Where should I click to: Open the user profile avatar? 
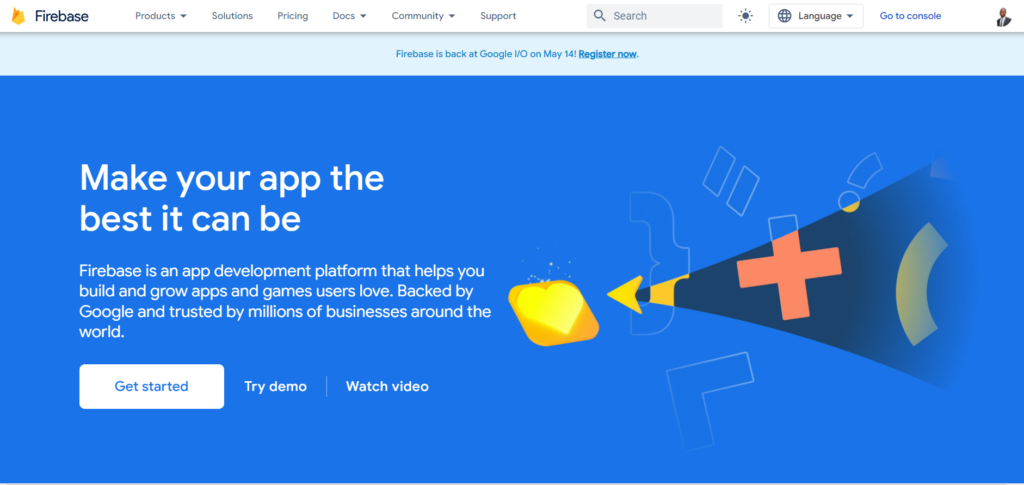(1004, 16)
